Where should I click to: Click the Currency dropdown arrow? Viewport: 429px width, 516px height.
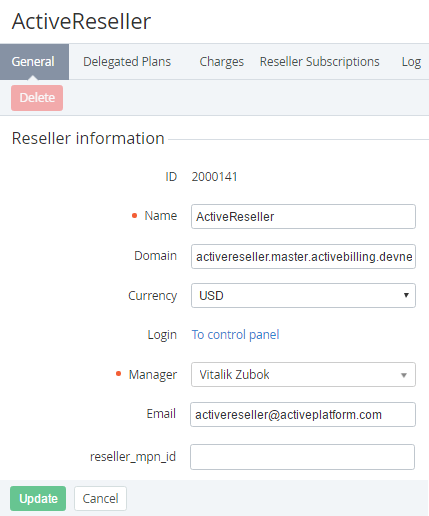coord(406,295)
